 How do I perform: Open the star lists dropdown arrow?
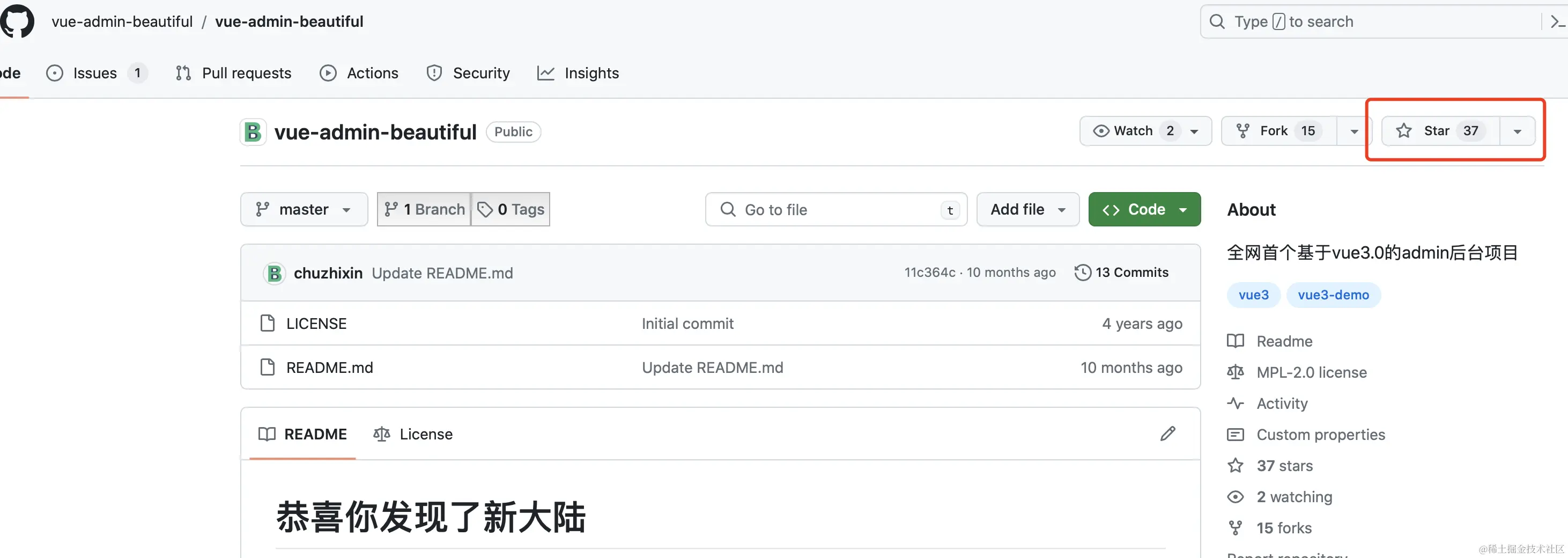tap(1517, 131)
